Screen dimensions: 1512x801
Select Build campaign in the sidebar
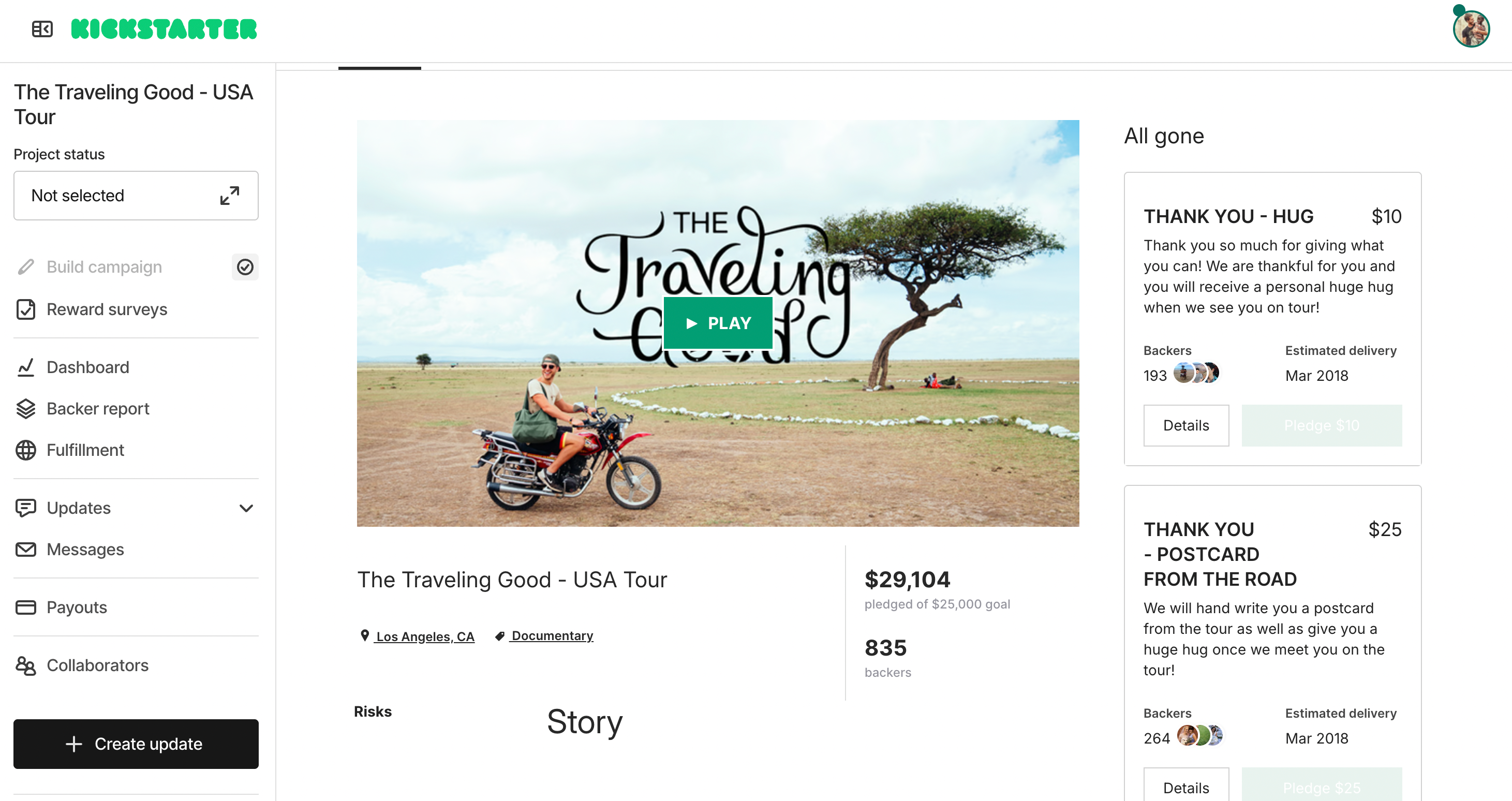tap(104, 267)
